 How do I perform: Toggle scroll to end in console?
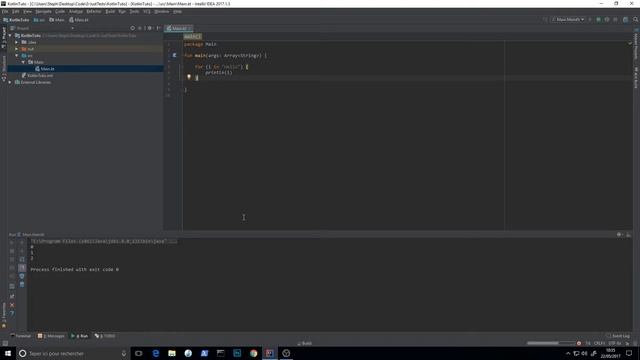tap(22, 268)
